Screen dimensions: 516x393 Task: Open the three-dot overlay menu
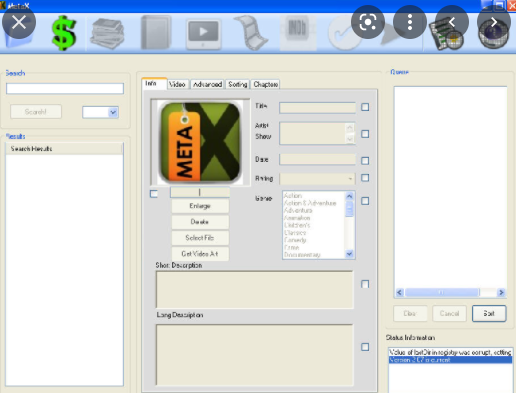410,23
